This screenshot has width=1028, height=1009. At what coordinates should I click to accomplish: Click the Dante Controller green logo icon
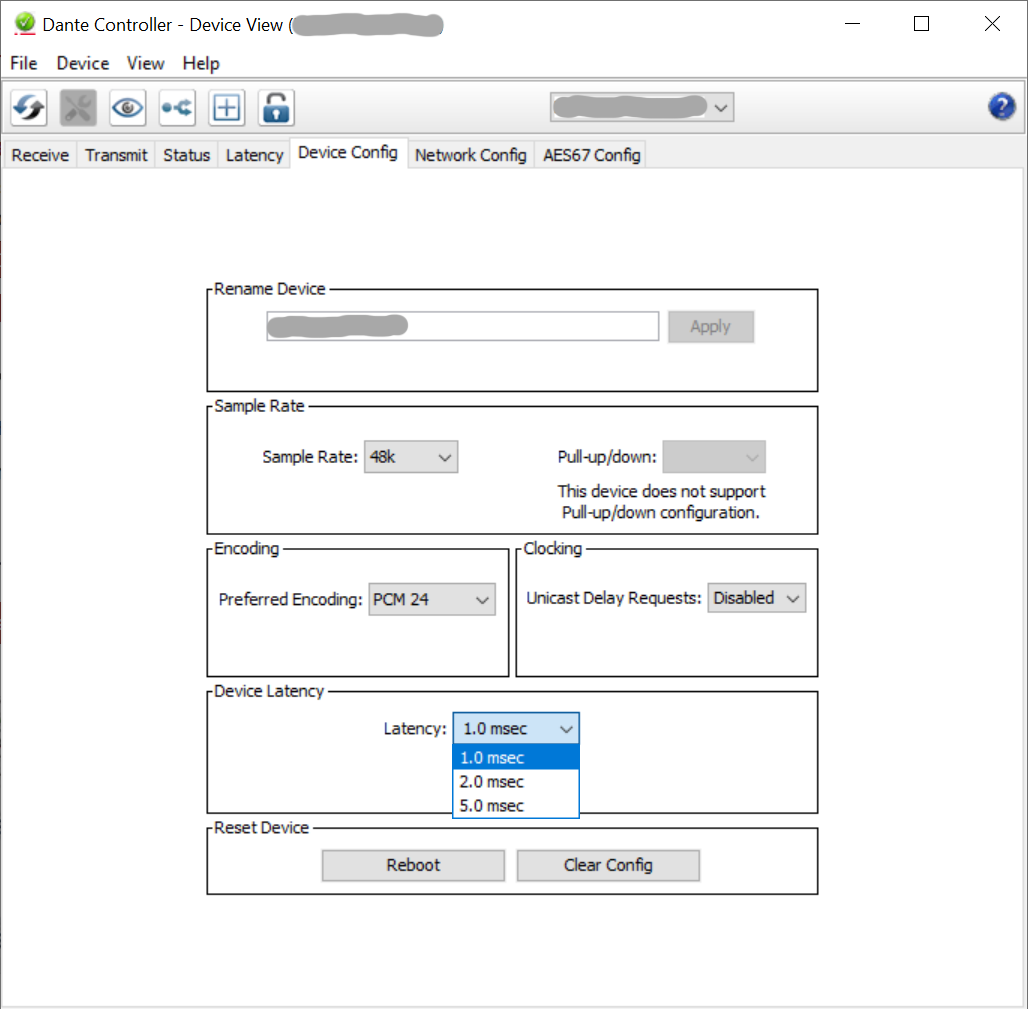[25, 24]
